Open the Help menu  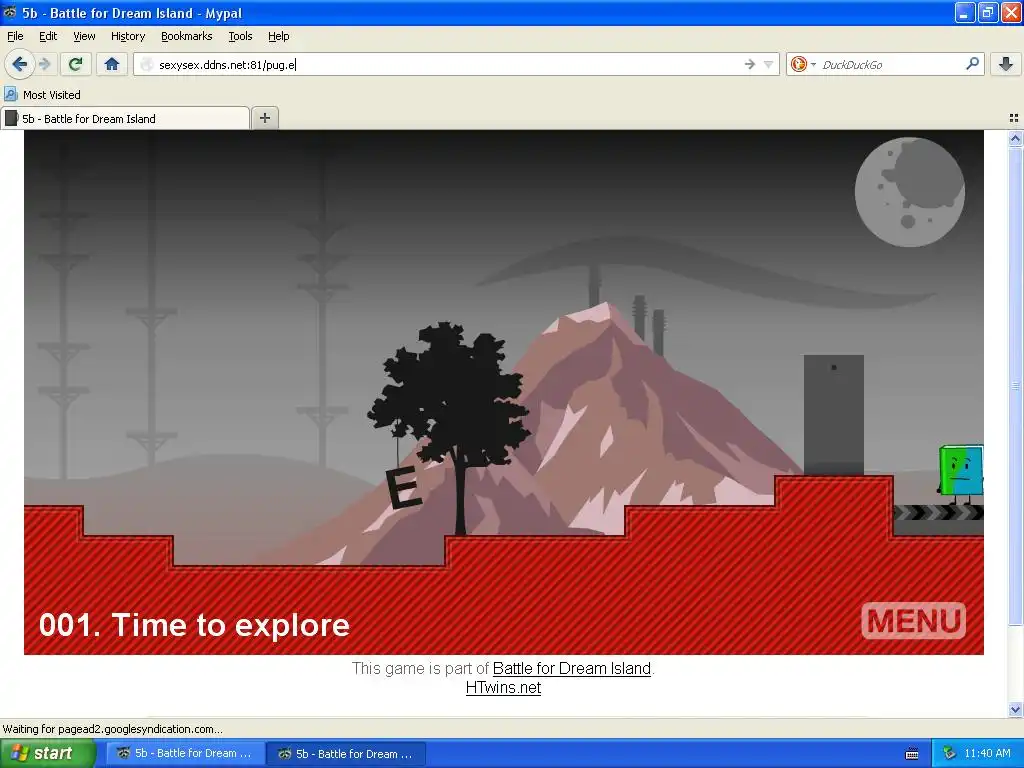(278, 36)
